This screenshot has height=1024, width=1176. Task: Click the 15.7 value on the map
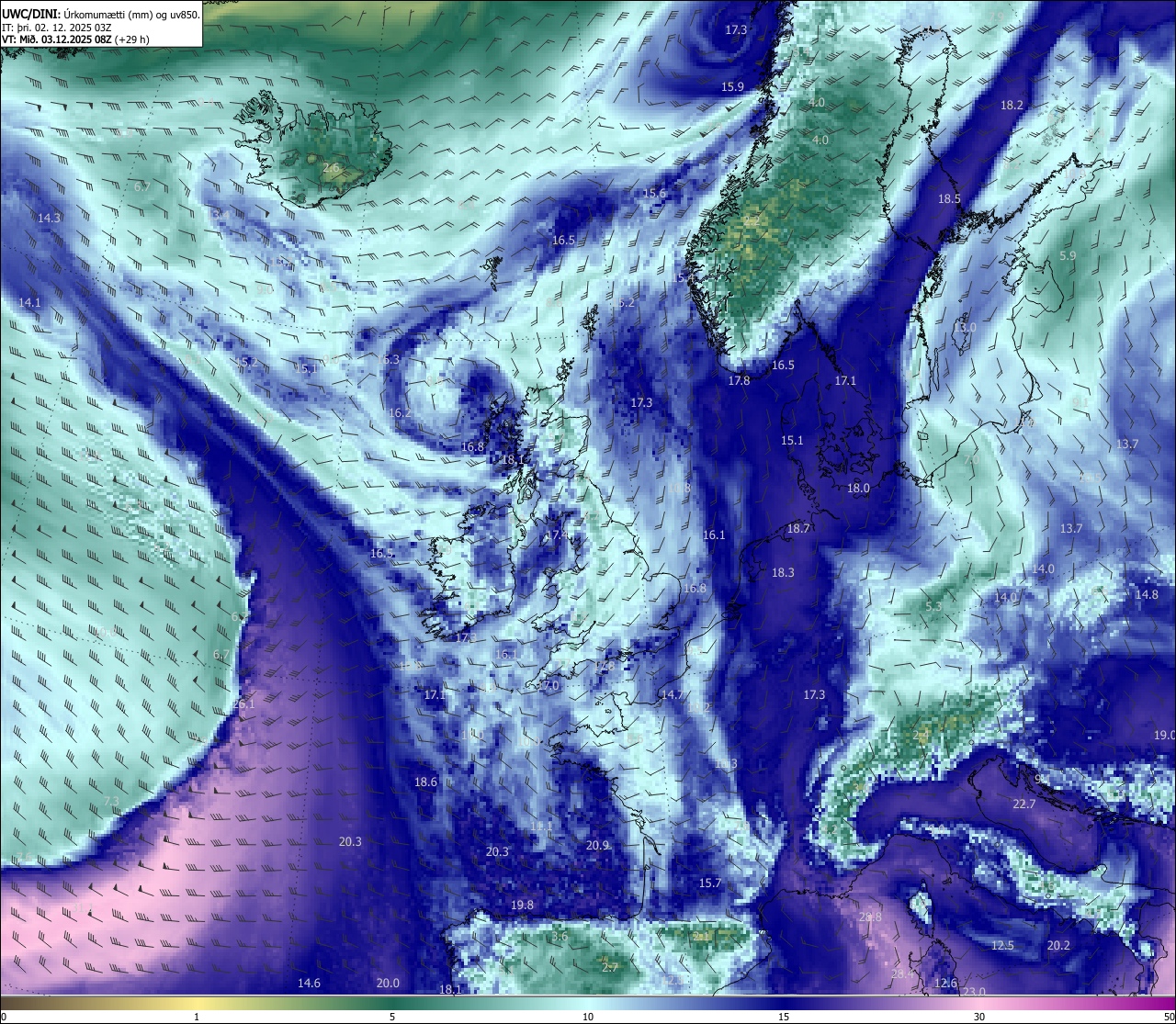click(710, 883)
